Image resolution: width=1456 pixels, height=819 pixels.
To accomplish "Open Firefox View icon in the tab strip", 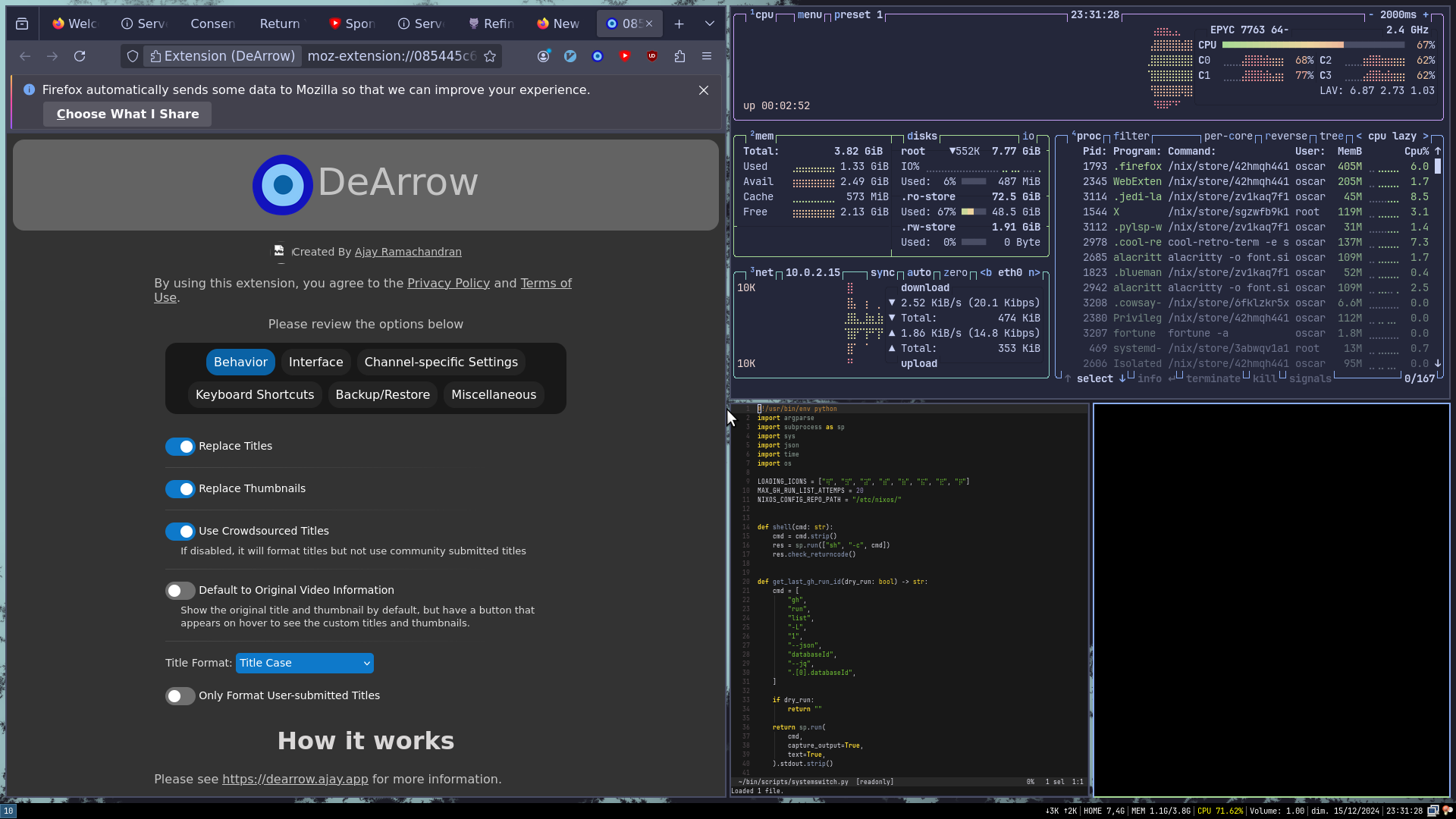I will pyautogui.click(x=22, y=24).
